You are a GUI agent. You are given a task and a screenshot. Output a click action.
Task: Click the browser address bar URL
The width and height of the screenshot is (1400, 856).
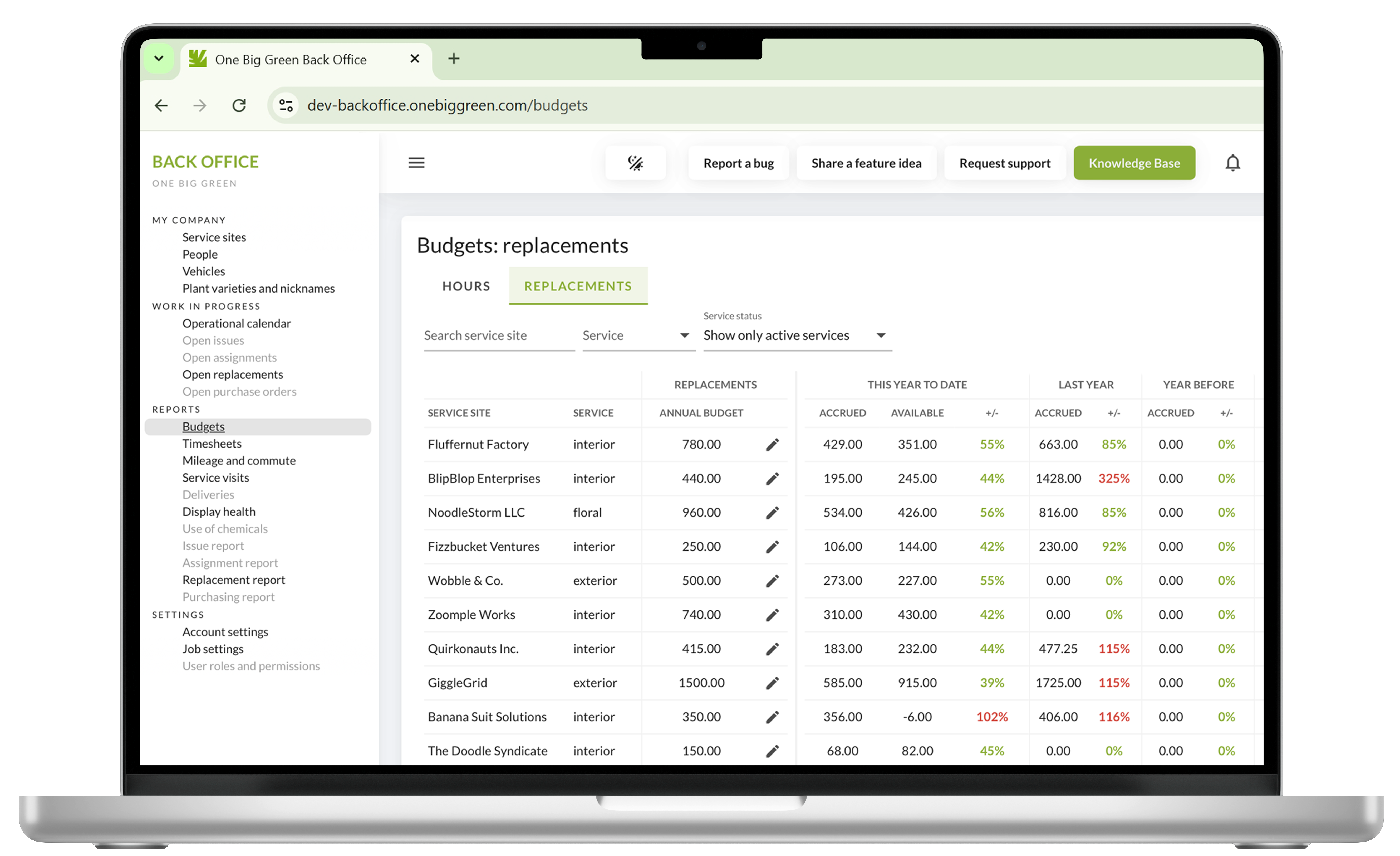[447, 106]
